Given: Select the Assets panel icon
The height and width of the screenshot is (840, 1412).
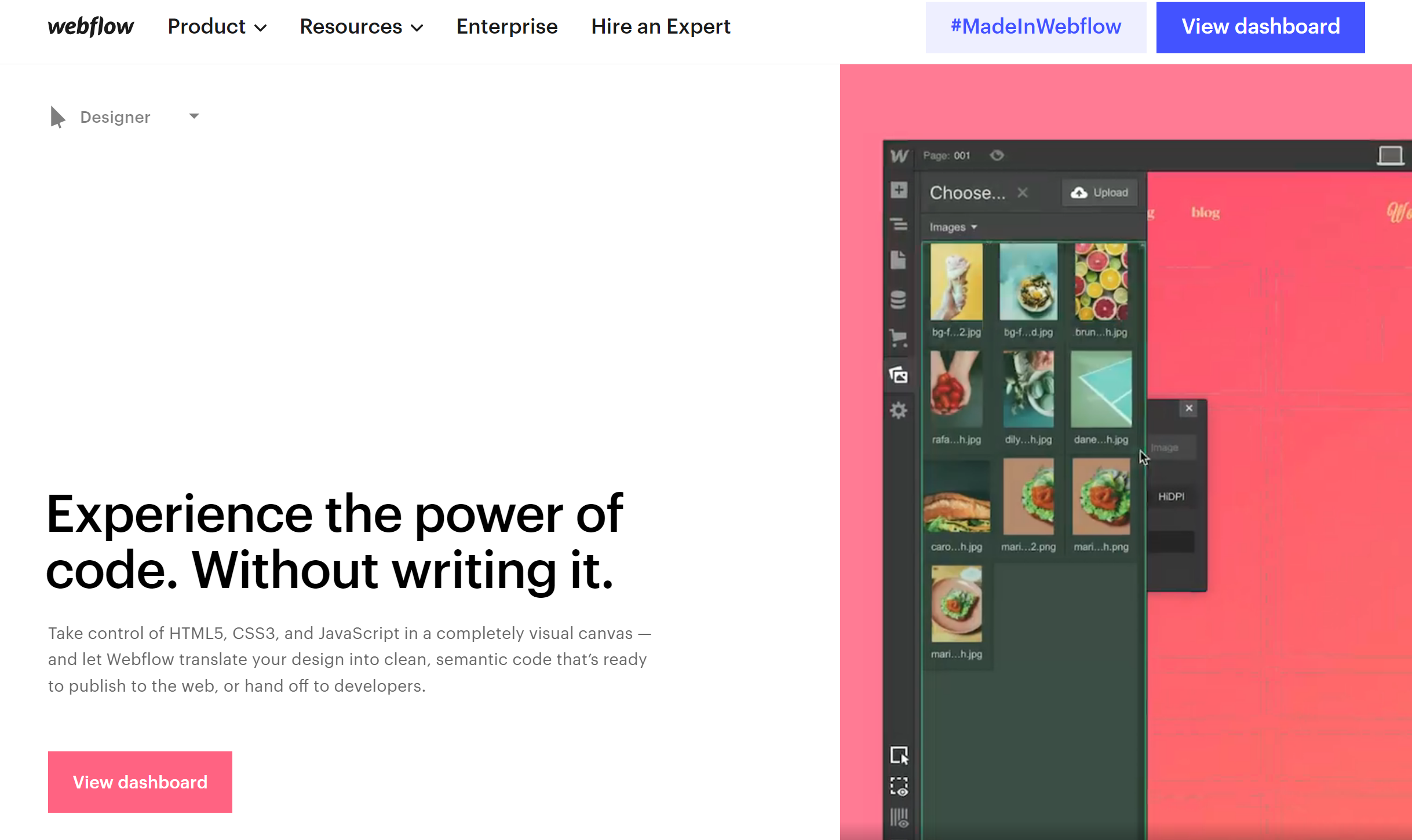Looking at the screenshot, I should coord(899,375).
